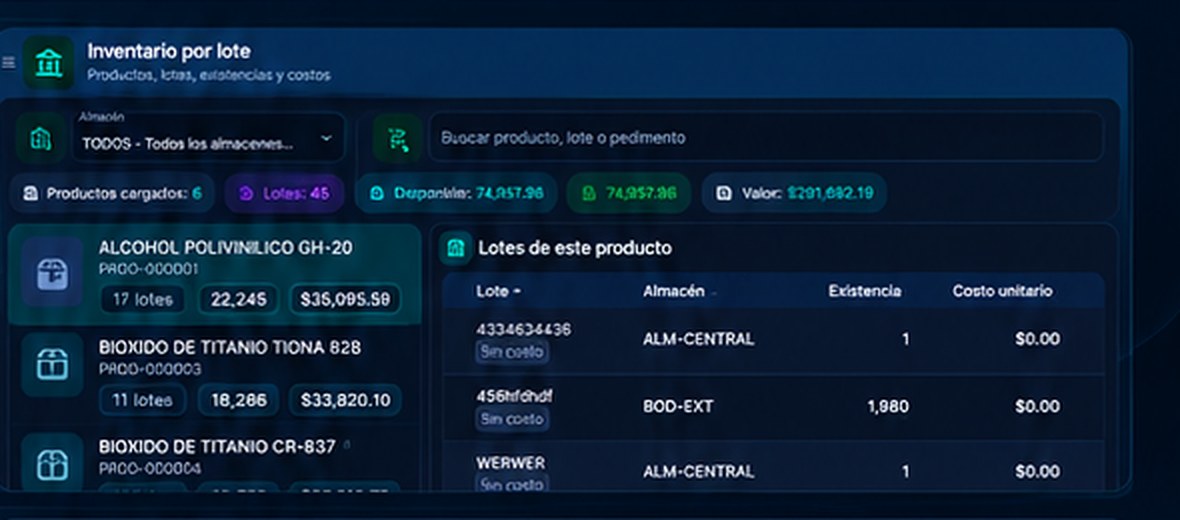Click the 1,980 existencia value
The width and height of the screenshot is (1180, 520).
click(x=888, y=406)
